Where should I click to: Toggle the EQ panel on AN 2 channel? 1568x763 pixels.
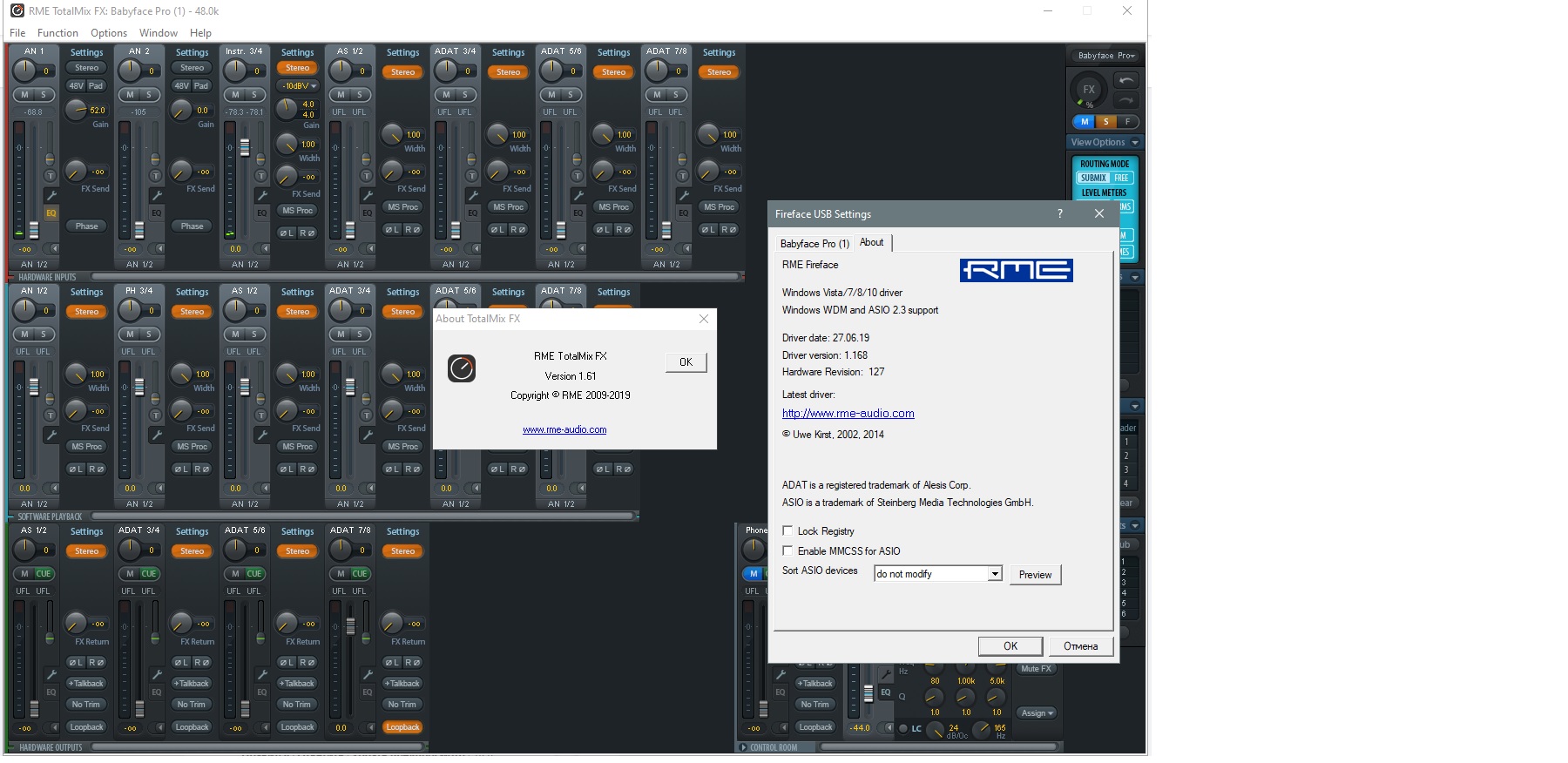click(157, 213)
